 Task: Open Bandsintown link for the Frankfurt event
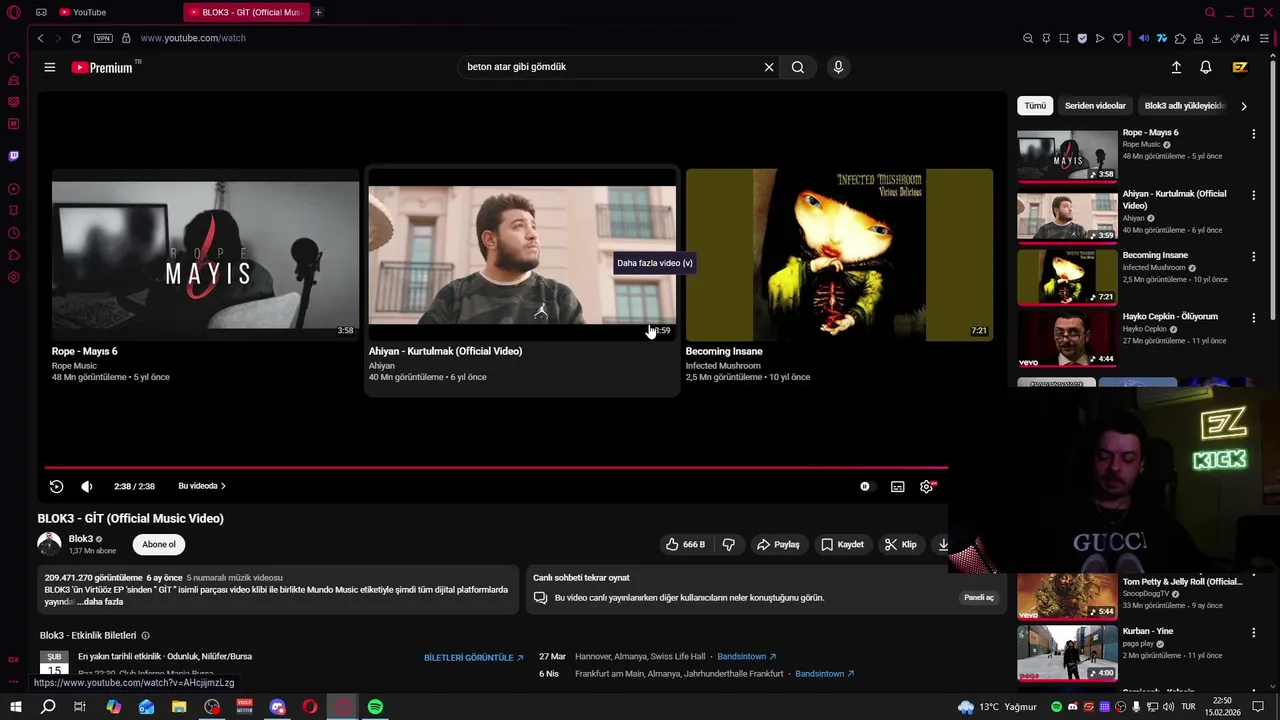coord(824,674)
